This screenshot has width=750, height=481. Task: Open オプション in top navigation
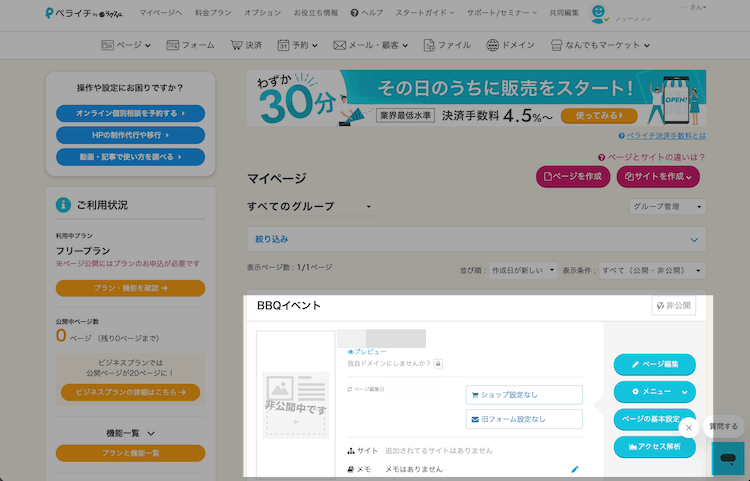point(263,13)
